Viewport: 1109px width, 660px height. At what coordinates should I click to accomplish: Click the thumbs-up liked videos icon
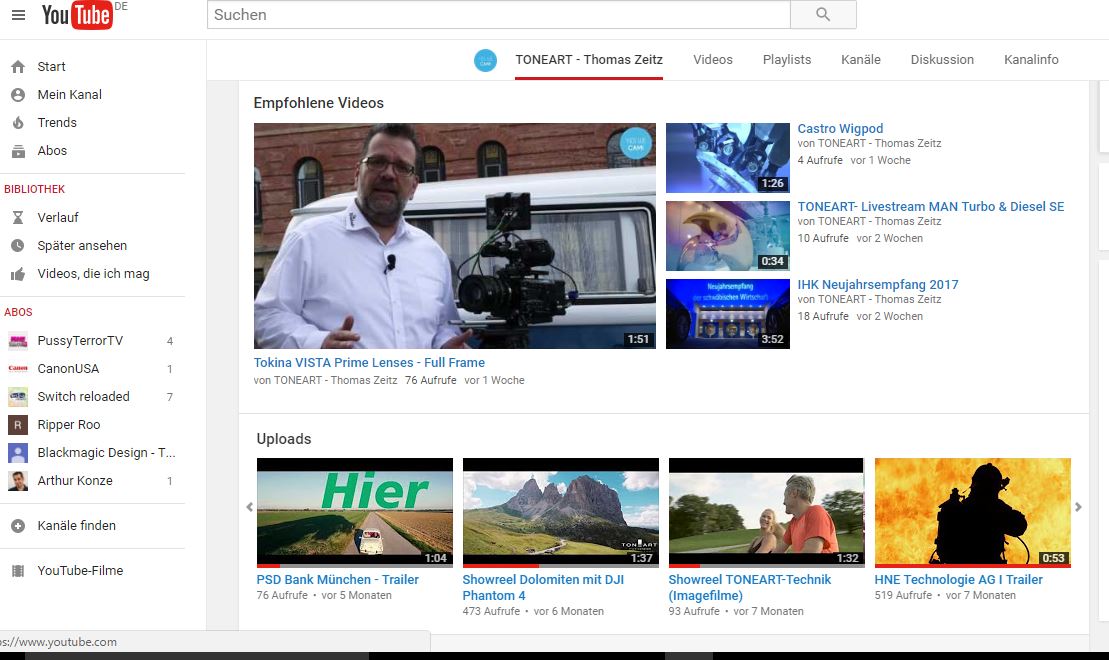[18, 274]
